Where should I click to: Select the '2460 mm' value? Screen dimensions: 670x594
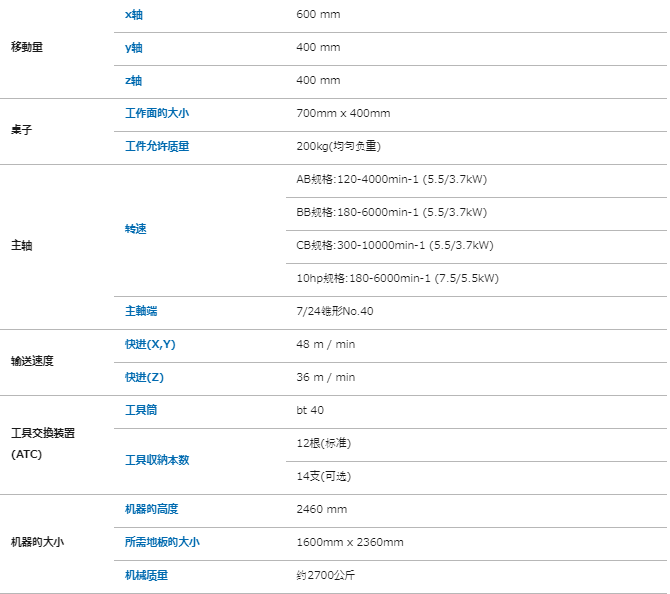pos(322,509)
